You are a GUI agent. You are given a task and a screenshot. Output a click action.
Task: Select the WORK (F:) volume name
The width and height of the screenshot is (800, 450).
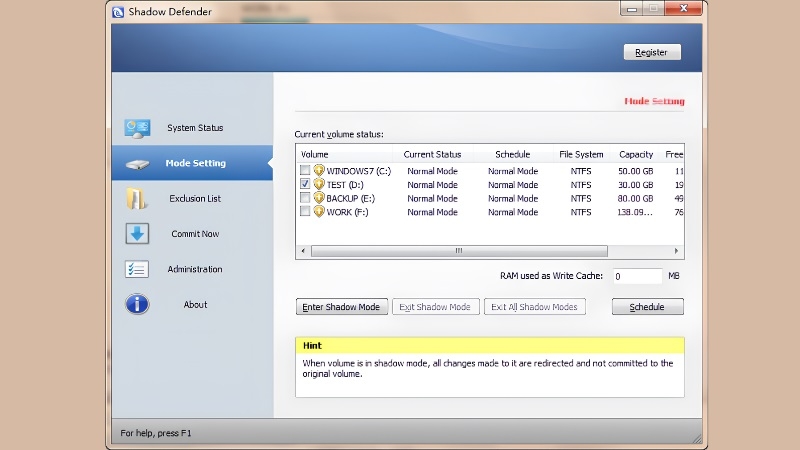pyautogui.click(x=347, y=212)
